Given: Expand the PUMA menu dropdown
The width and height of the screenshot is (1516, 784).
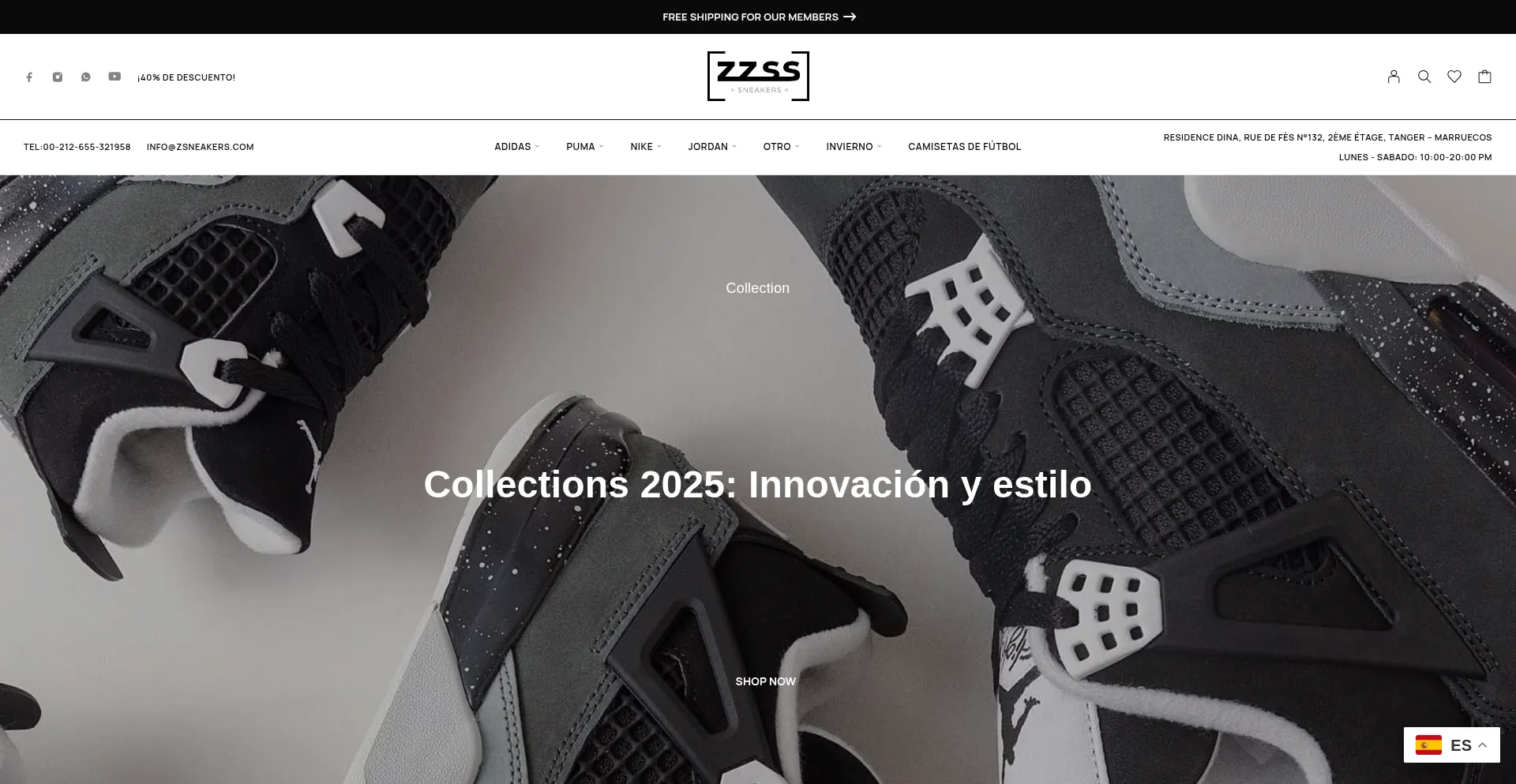Looking at the screenshot, I should (585, 147).
